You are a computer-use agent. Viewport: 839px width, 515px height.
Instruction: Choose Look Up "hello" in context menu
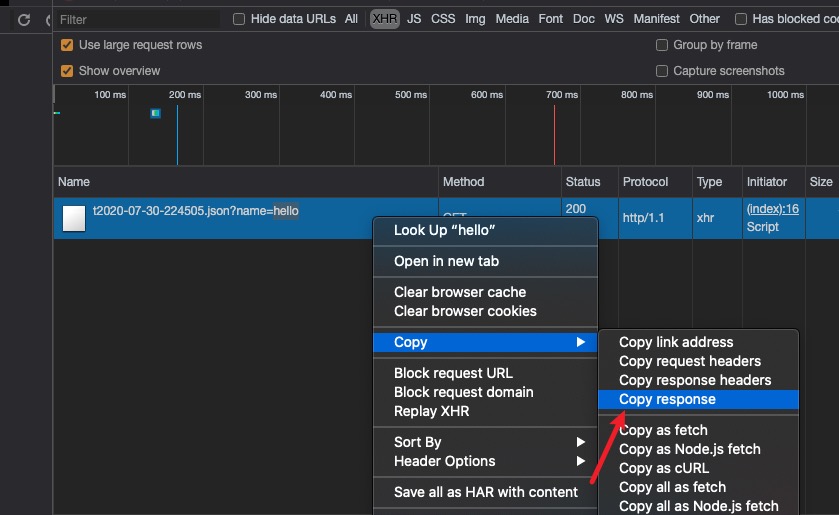click(x=485, y=230)
